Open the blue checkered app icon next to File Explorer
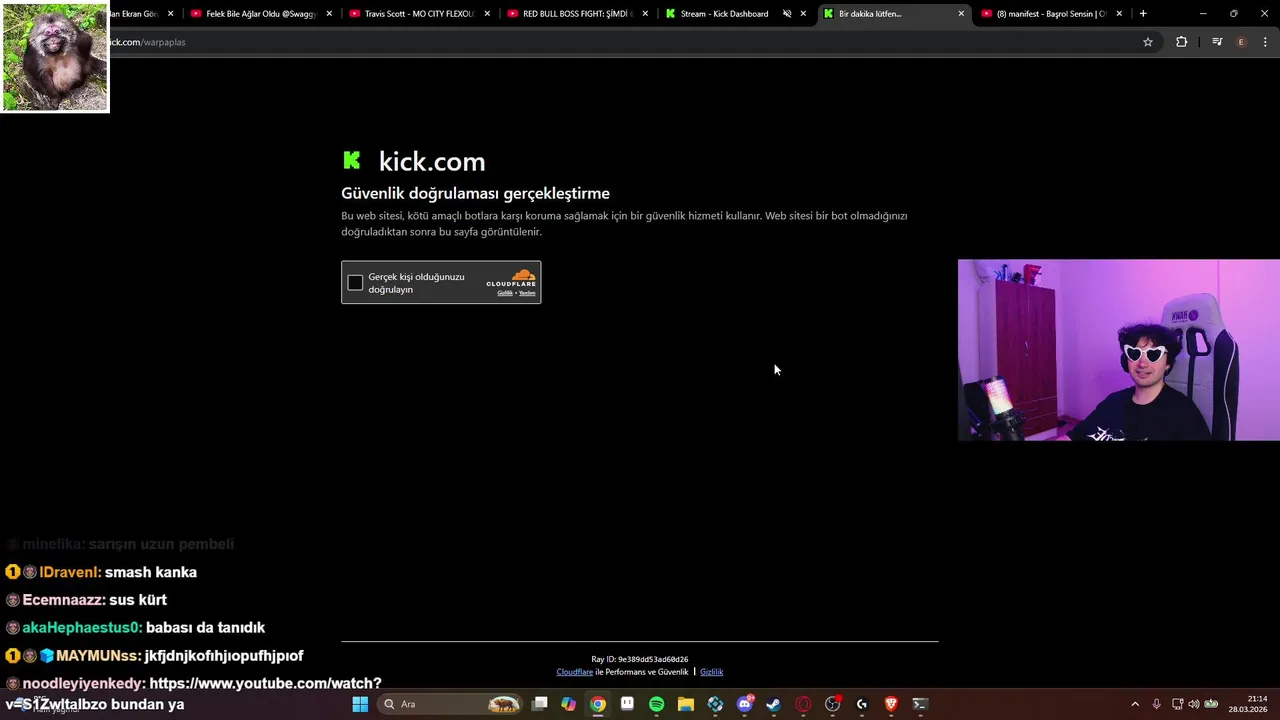The height and width of the screenshot is (720, 1280). click(x=715, y=704)
